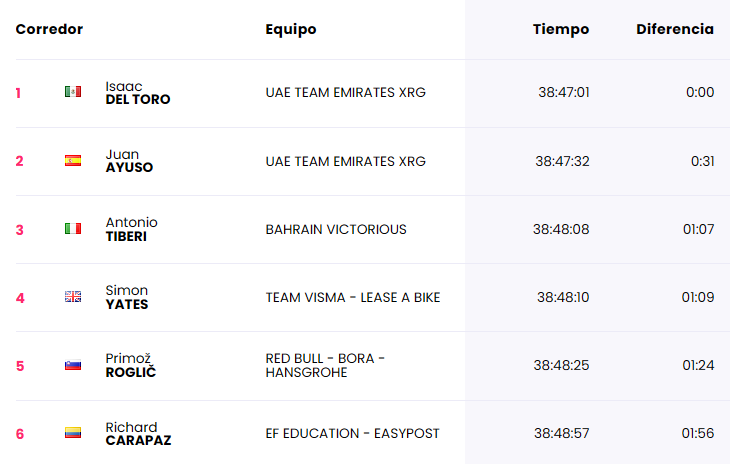Click the Slovenian flag icon beside Roglič
Viewport: 731px width, 464px height.
[x=73, y=365]
